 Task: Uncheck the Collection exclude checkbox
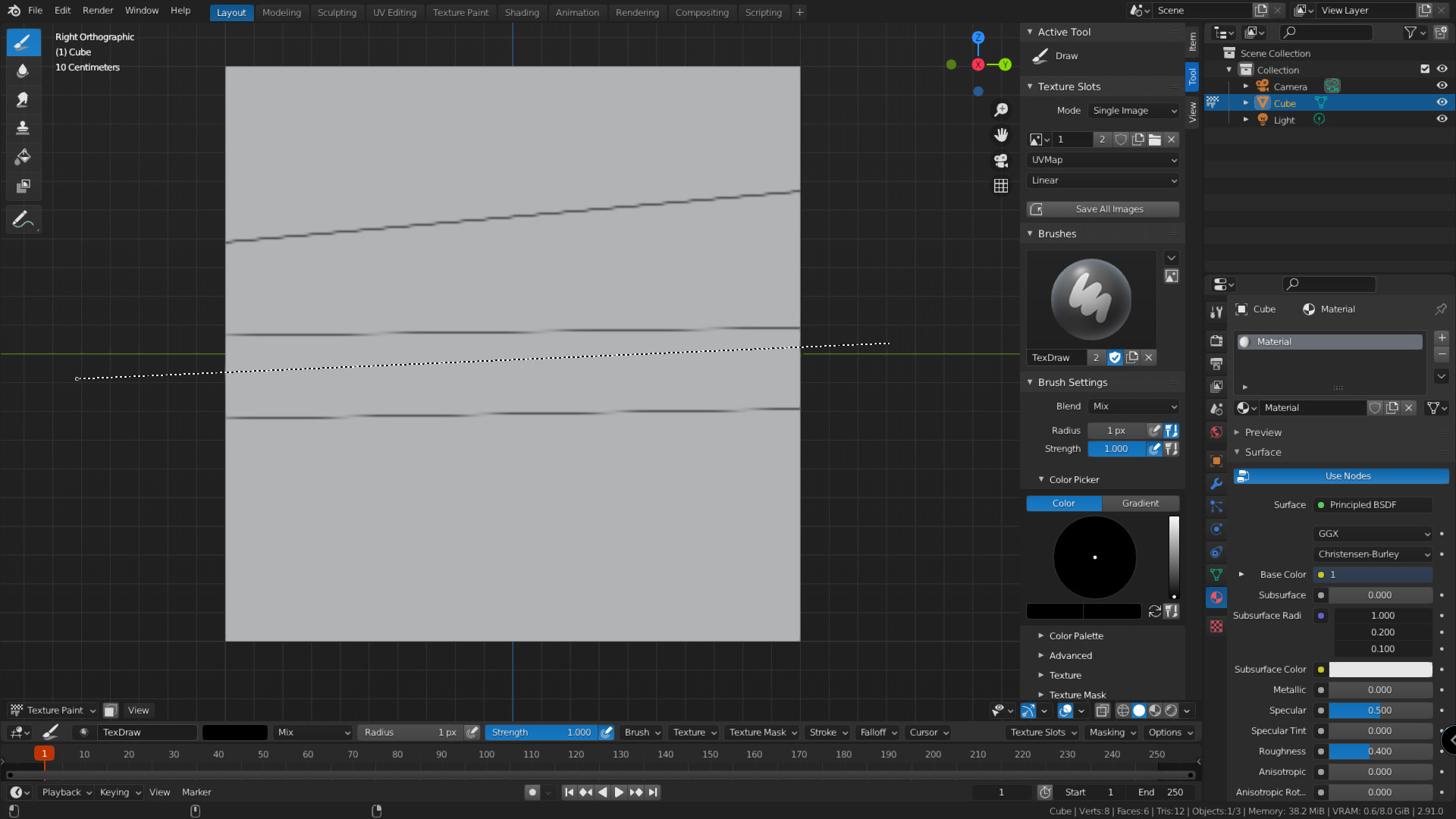point(1425,69)
